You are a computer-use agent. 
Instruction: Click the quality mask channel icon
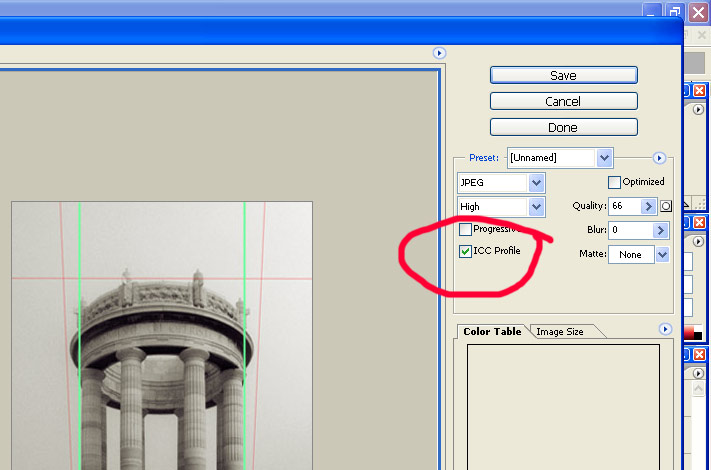click(x=666, y=206)
